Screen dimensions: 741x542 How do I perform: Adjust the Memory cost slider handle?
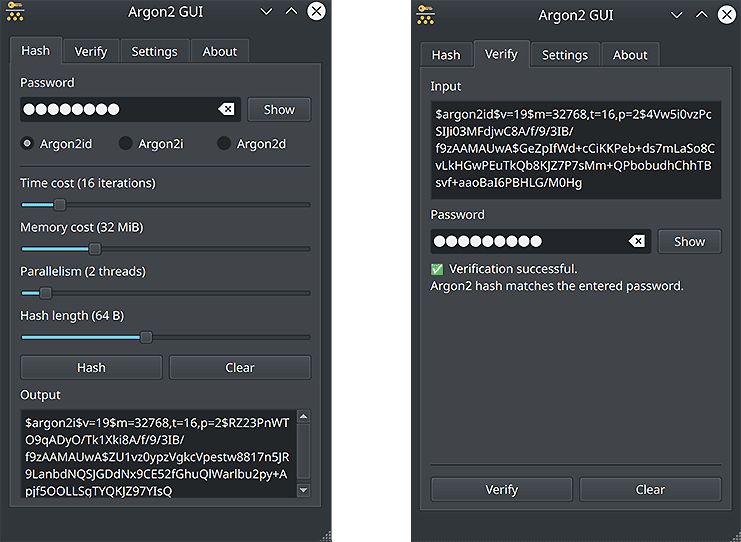click(x=95, y=249)
